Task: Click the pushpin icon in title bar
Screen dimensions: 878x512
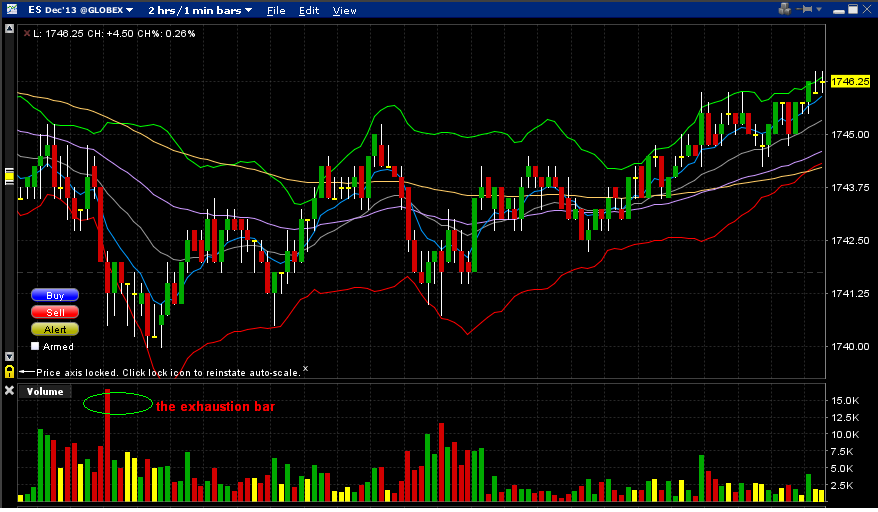Action: pos(806,9)
